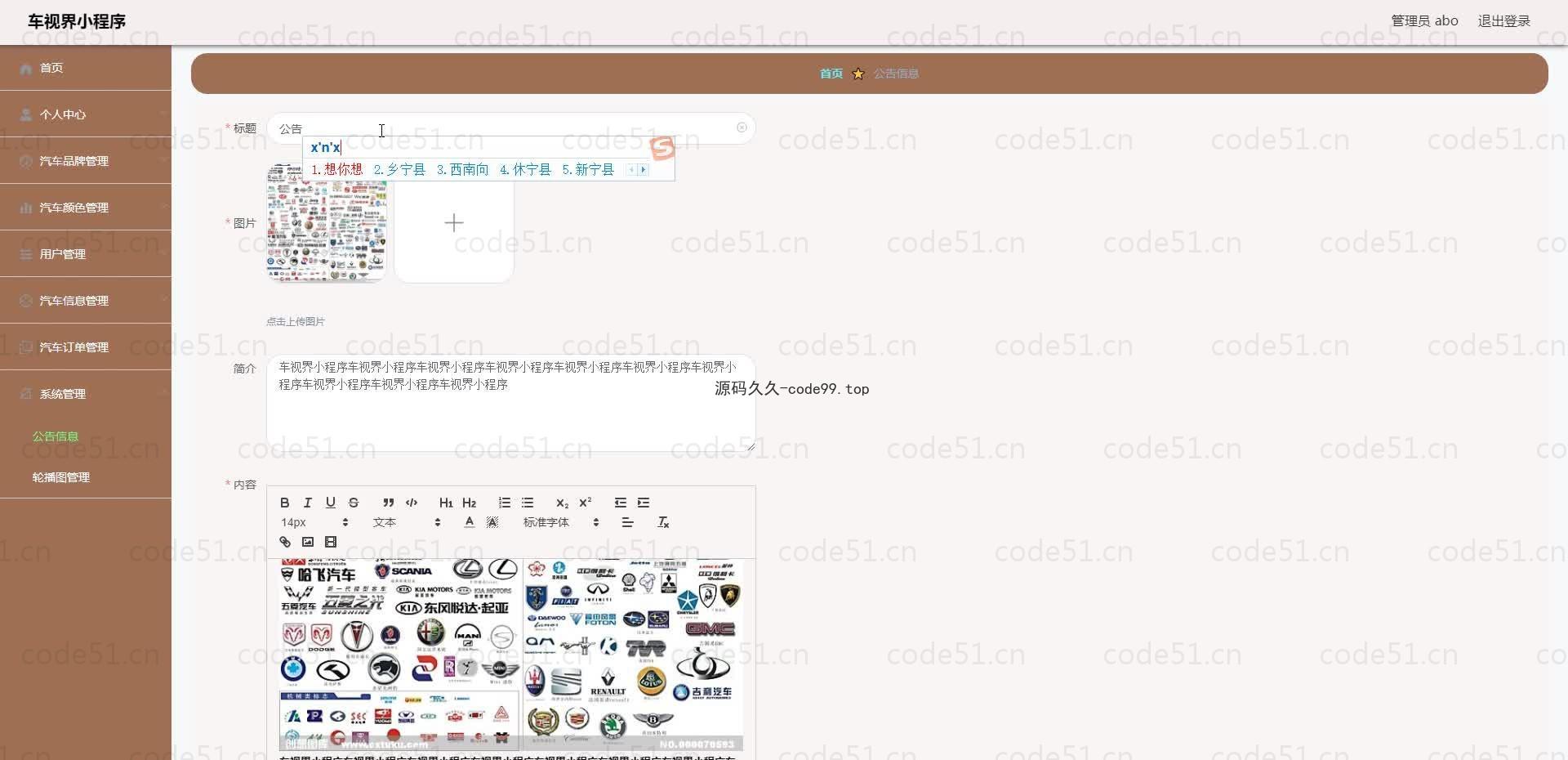Open the text color picker
This screenshot has width=1568, height=760.
[470, 522]
